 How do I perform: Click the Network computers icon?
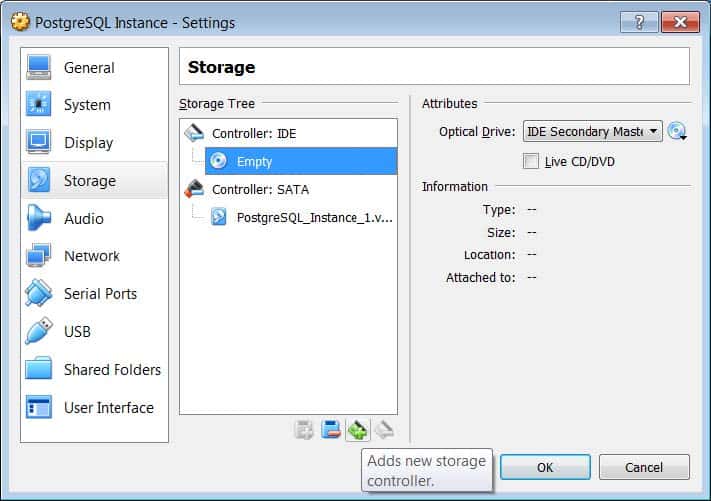tap(39, 255)
